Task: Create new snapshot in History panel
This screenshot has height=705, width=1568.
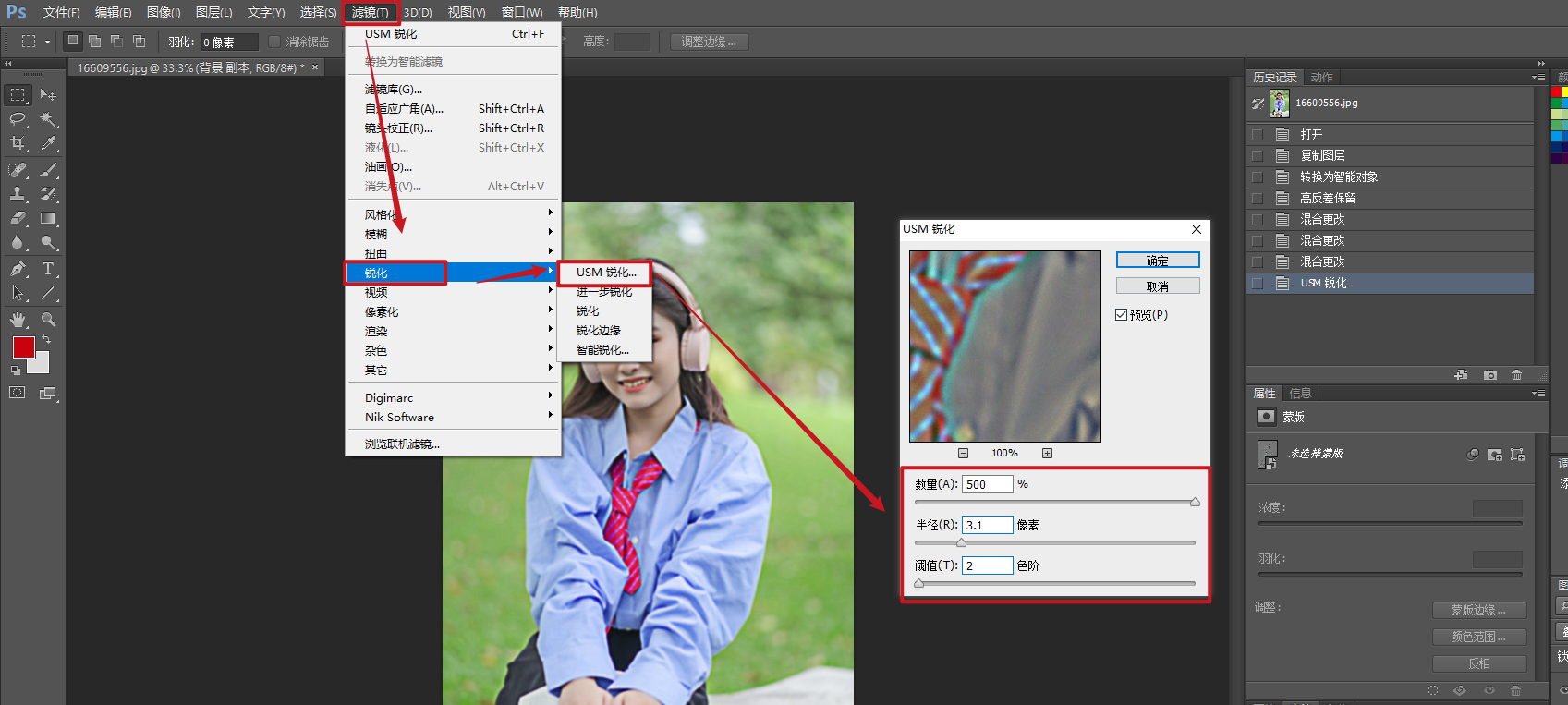Action: [1489, 375]
